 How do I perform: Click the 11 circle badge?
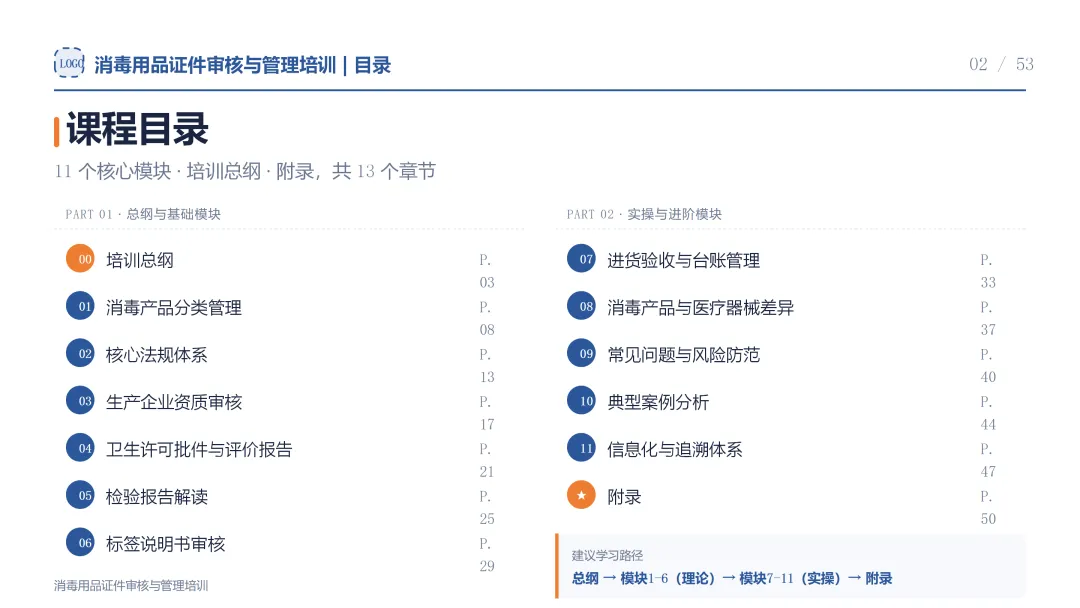click(x=581, y=448)
